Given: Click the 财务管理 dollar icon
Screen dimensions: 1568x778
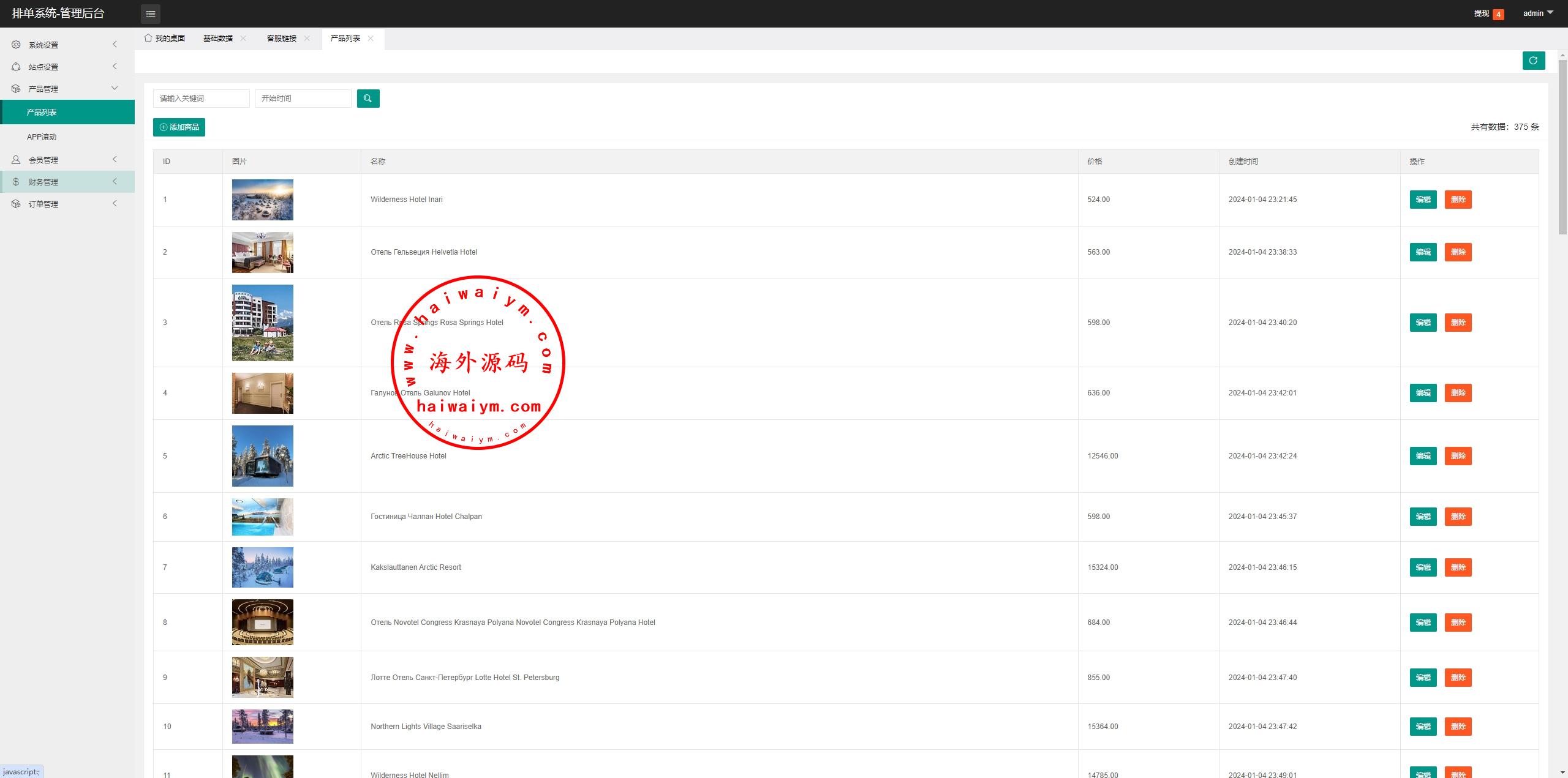Looking at the screenshot, I should pyautogui.click(x=16, y=182).
